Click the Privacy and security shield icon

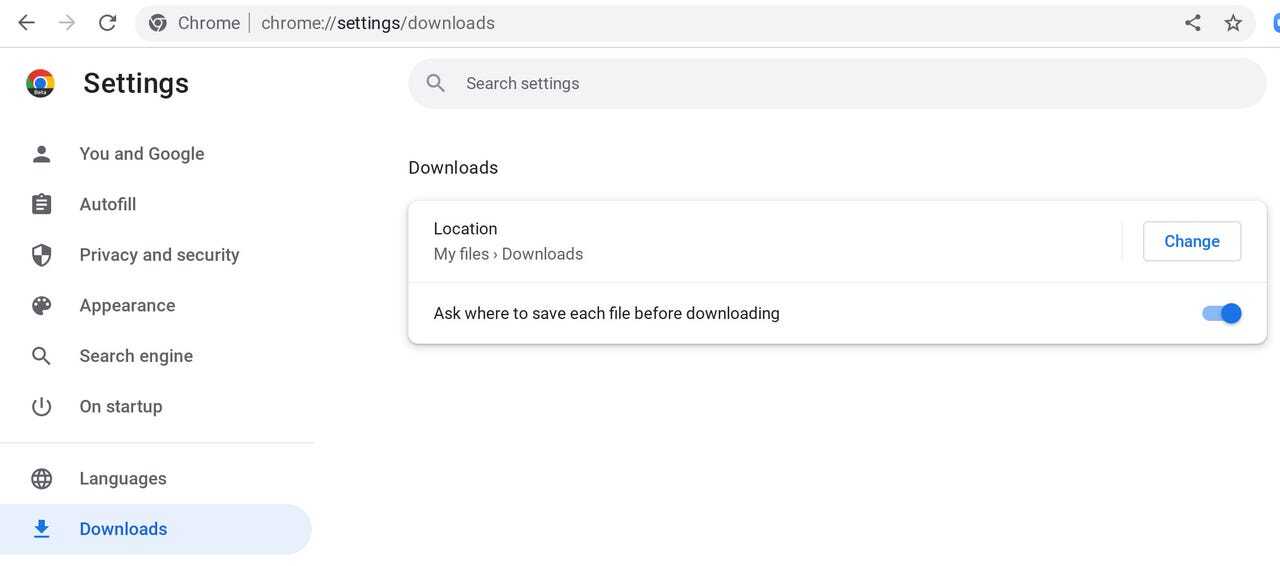point(41,255)
